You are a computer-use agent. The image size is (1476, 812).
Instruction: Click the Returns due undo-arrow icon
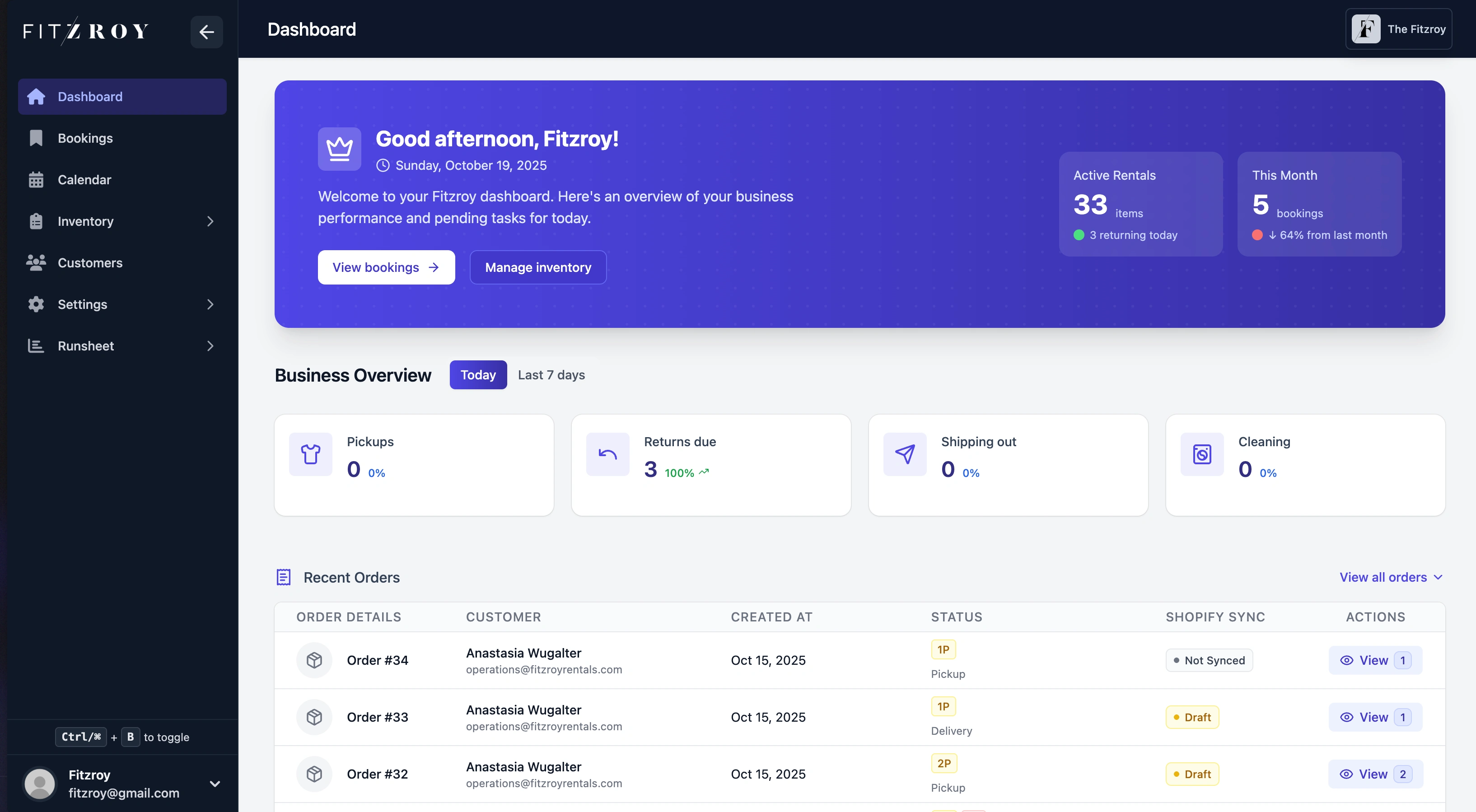coord(607,454)
